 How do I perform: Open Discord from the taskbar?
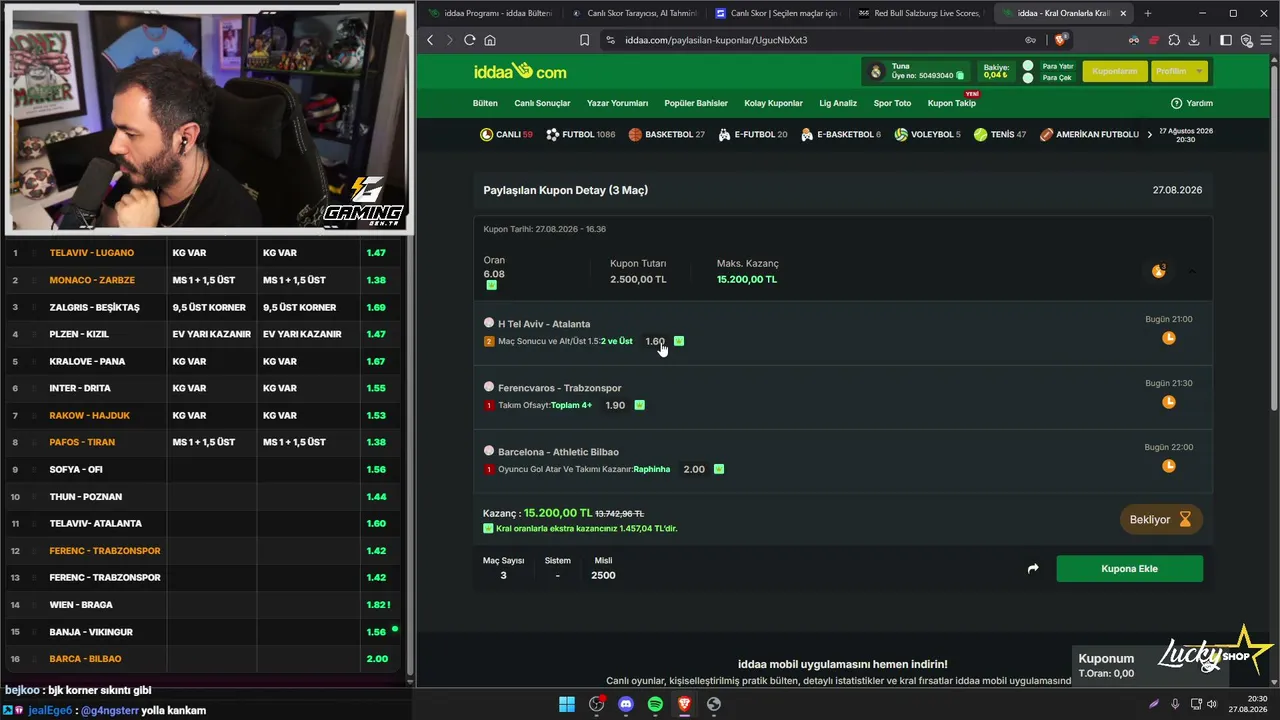(626, 704)
